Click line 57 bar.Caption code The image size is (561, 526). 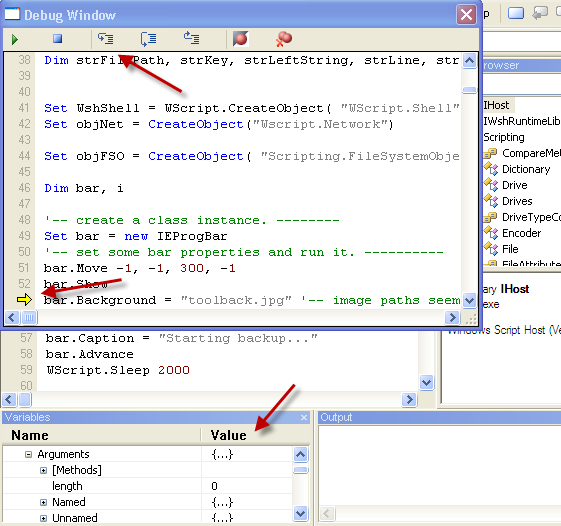tap(181, 338)
